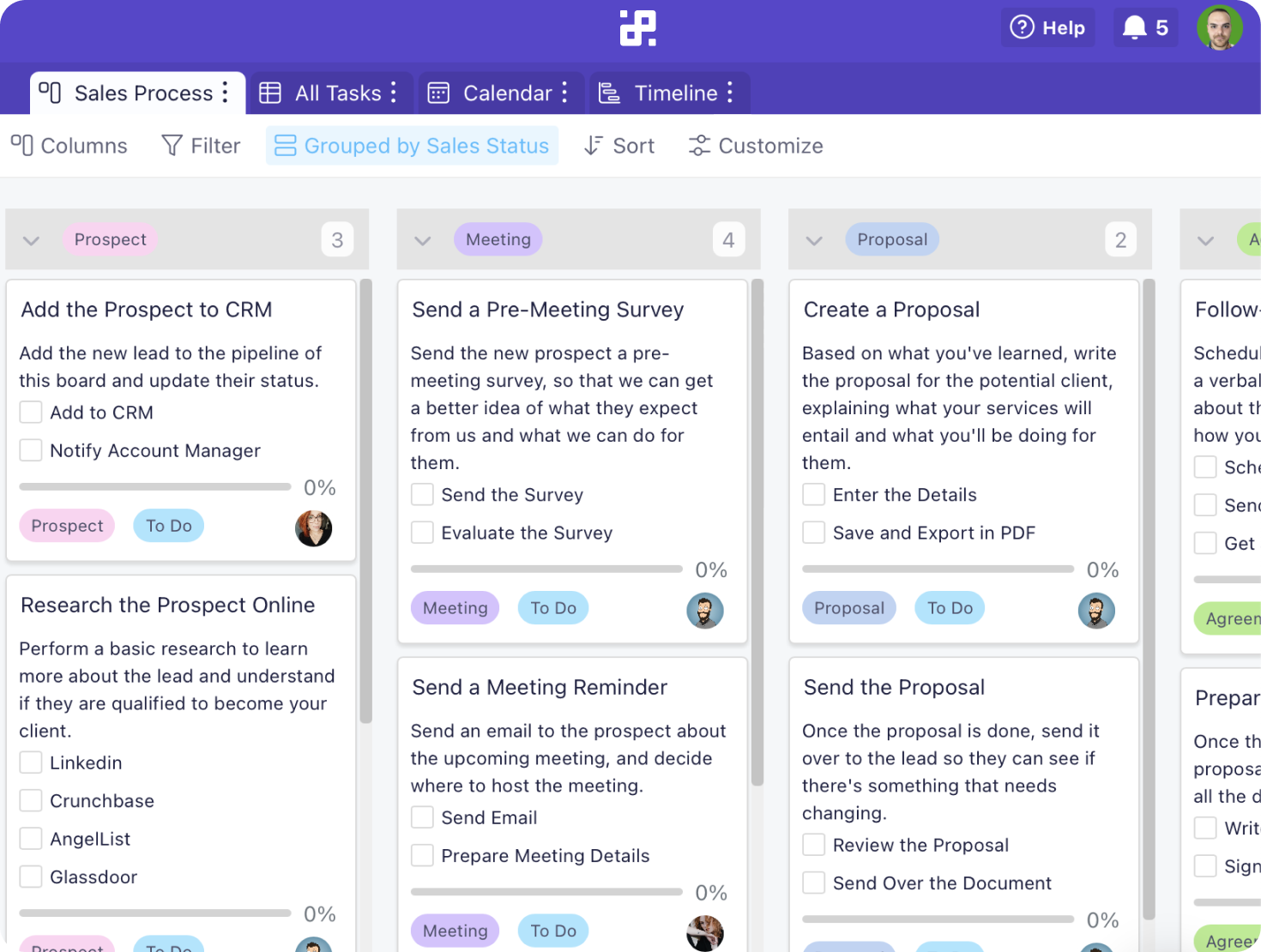Click the board icon on the Sales Process tab
The height and width of the screenshot is (952, 1261).
50,92
